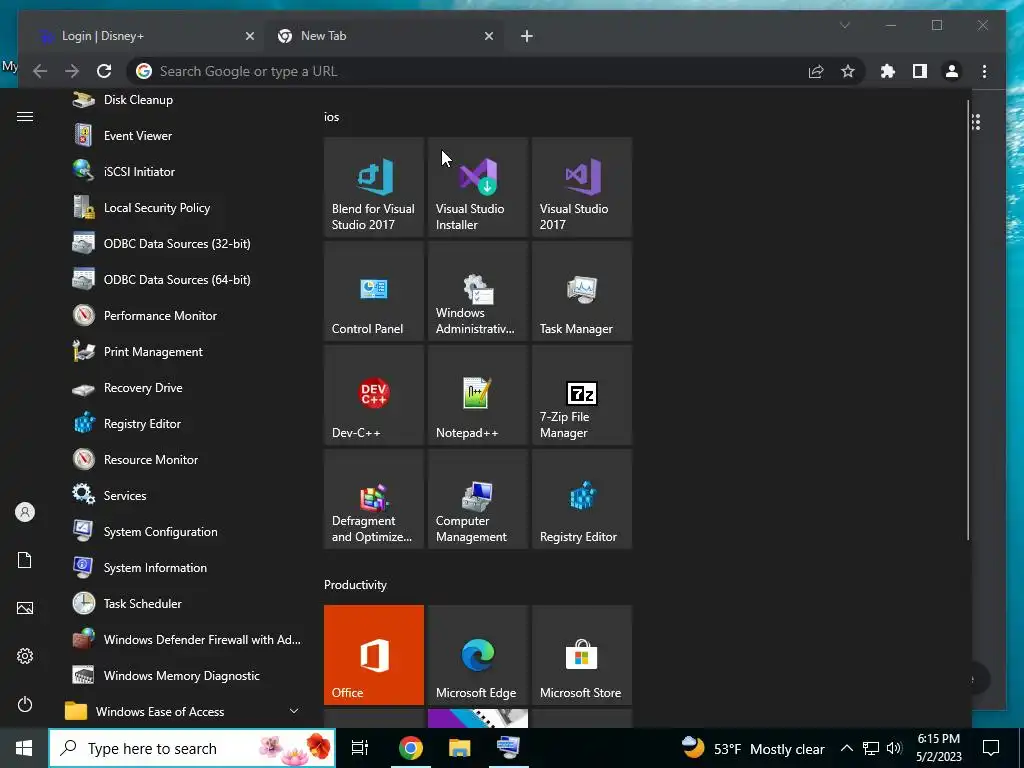Open System Information
This screenshot has height=768, width=1024.
coord(183,568)
